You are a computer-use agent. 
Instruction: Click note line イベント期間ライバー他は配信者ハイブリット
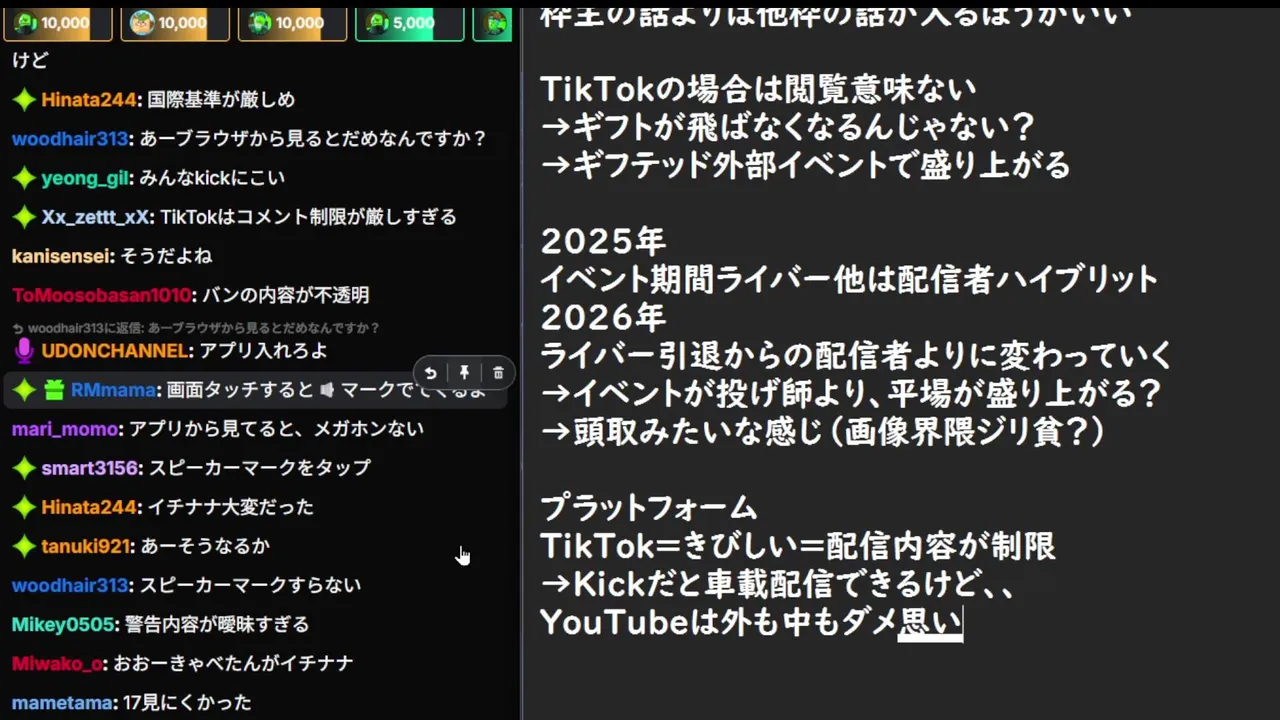[x=849, y=279]
